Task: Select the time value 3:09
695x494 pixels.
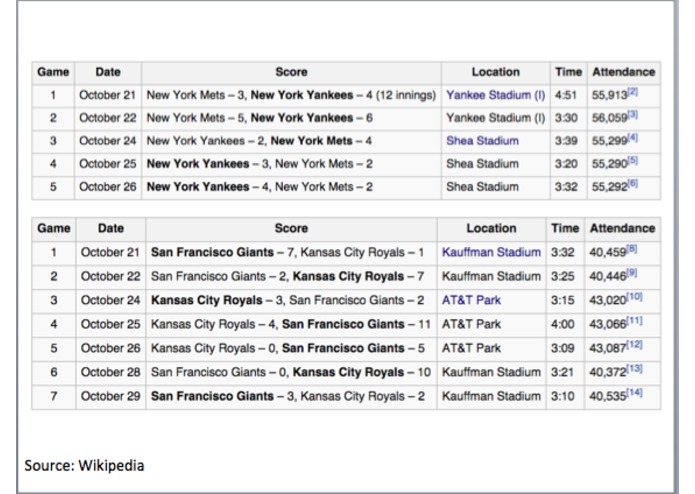Action: point(562,348)
